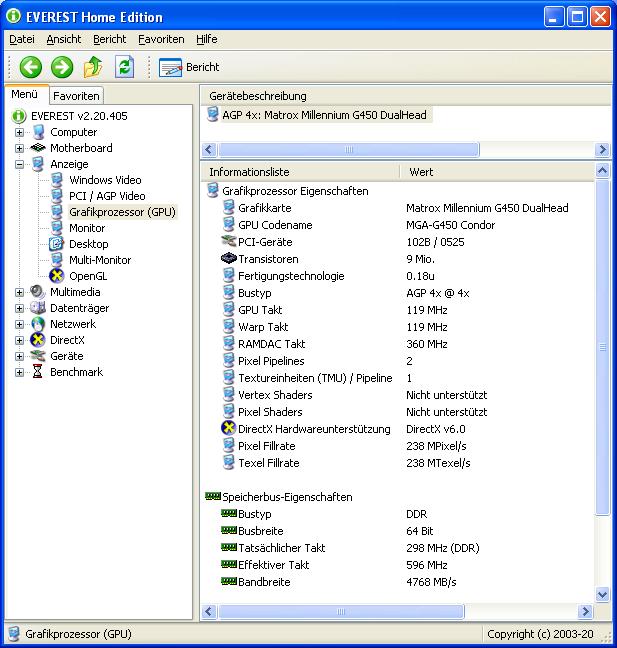
Task: Click the Computer node icon in tree
Action: tap(38, 132)
